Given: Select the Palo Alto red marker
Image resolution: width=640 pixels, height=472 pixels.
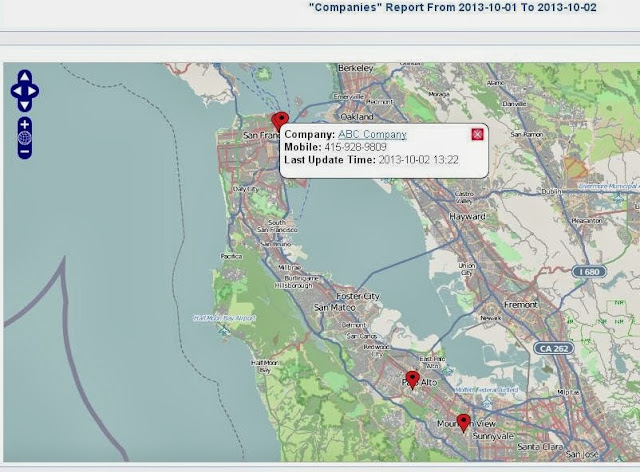Looking at the screenshot, I should coord(412,380).
